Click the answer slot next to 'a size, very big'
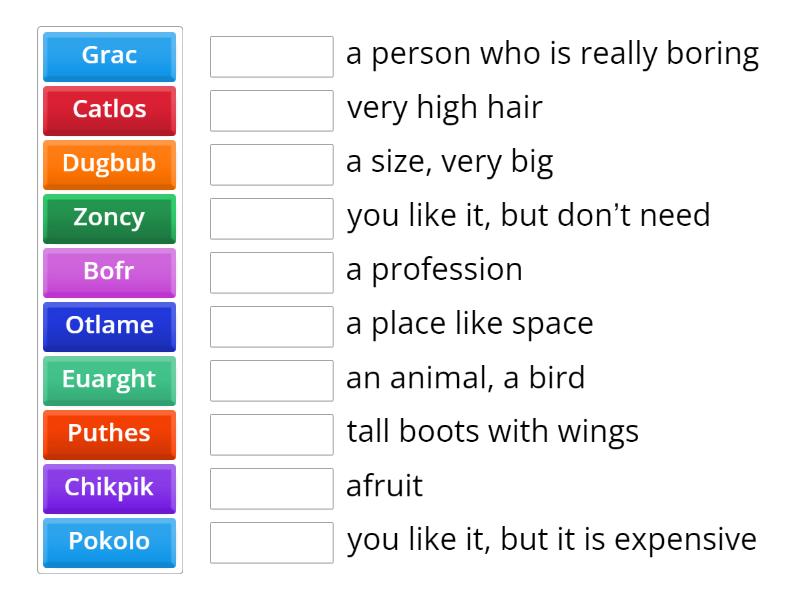The image size is (800, 600). click(271, 164)
